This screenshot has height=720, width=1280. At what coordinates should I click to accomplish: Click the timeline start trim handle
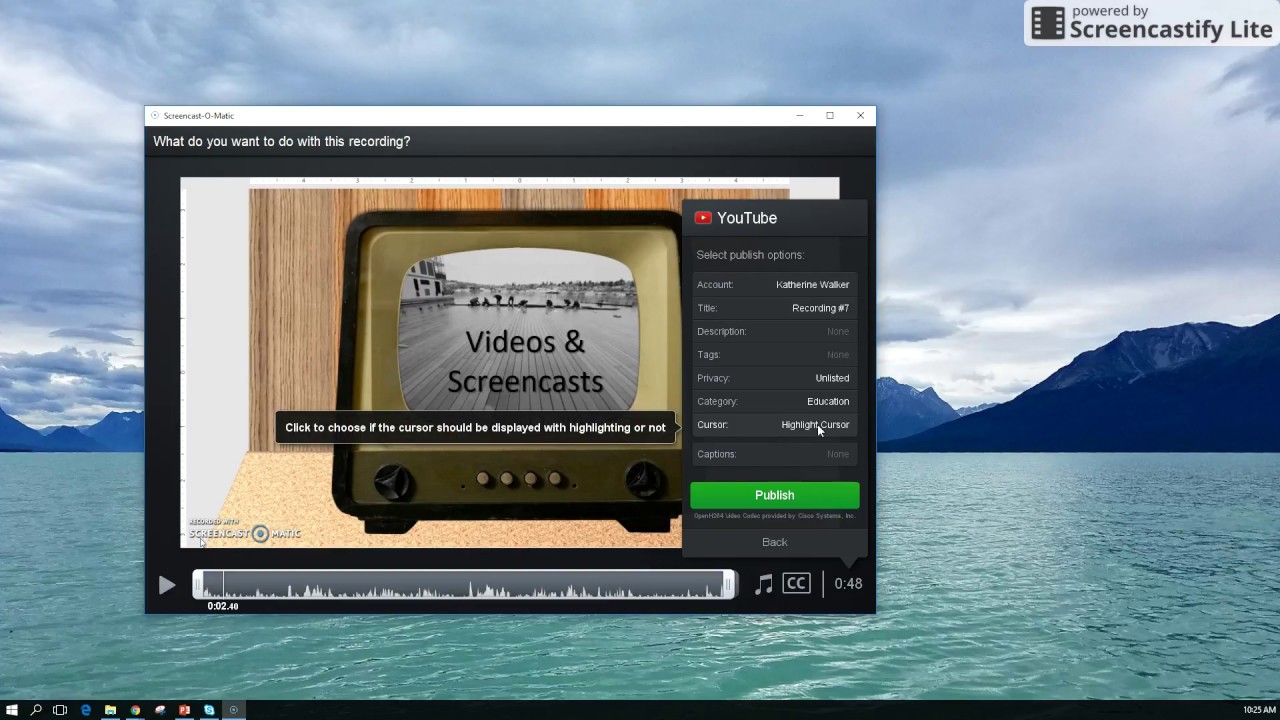tap(197, 585)
